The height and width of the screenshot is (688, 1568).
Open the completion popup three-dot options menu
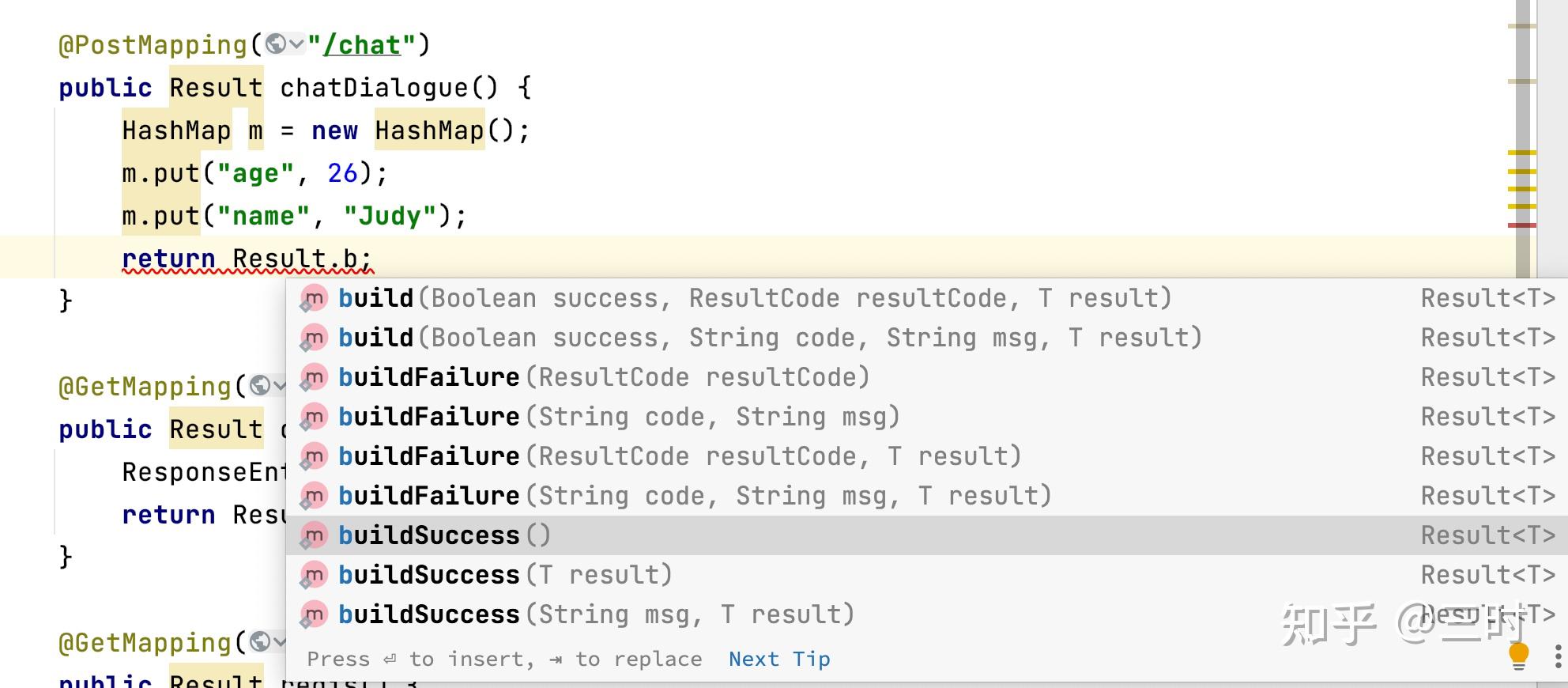[x=1558, y=657]
